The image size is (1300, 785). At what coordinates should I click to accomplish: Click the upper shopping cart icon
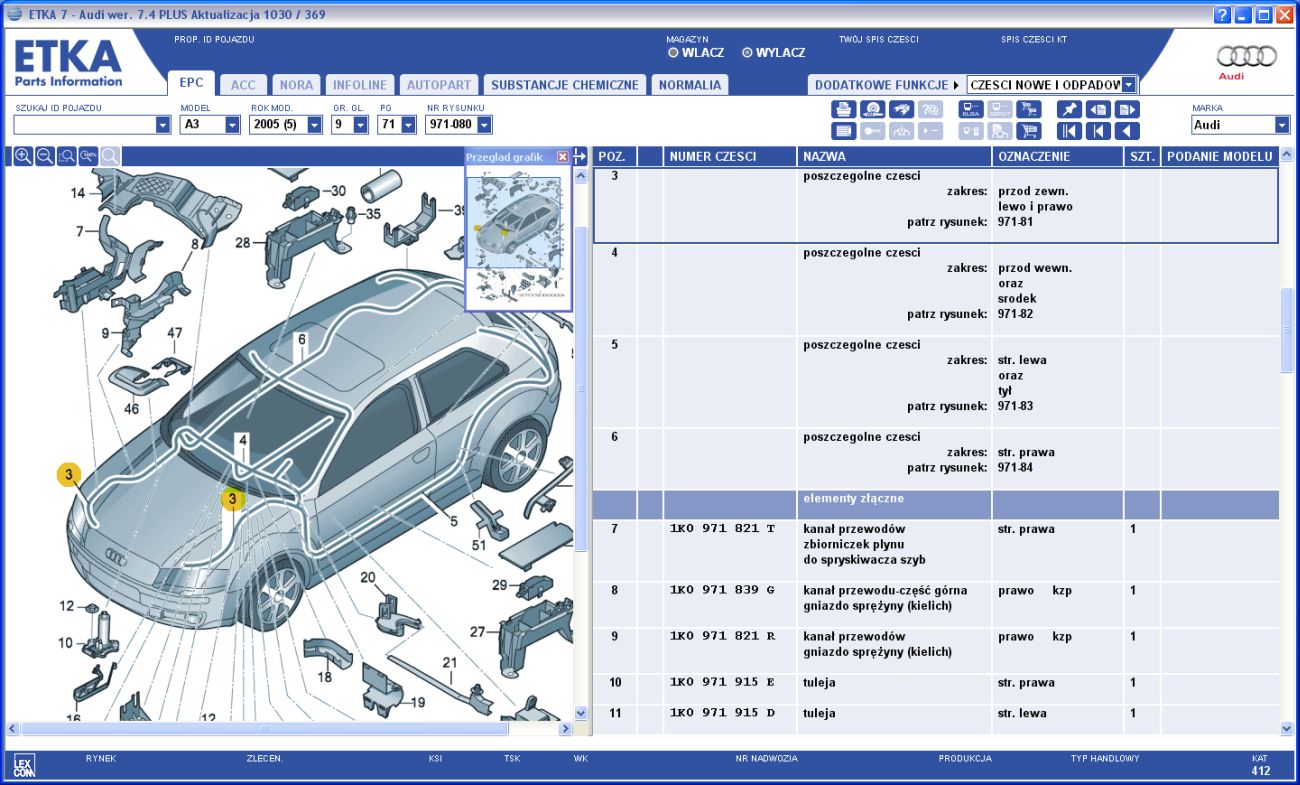pos(1029,109)
